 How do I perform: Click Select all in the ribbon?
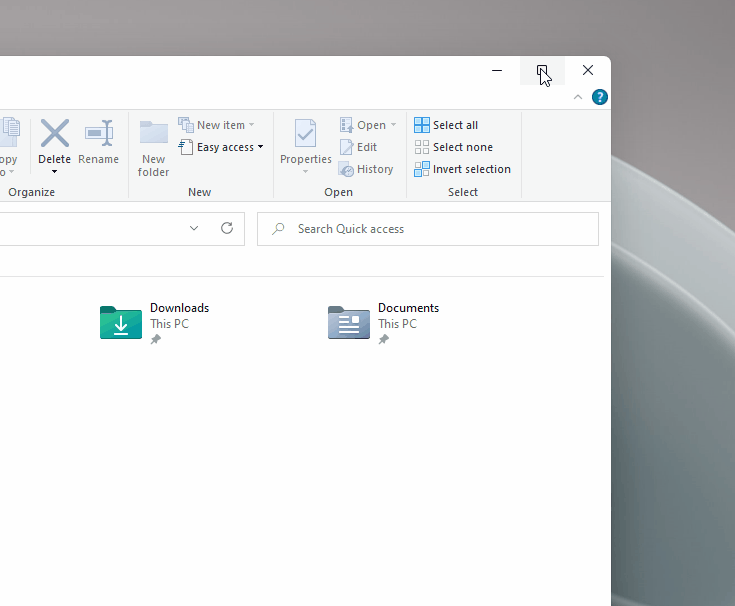[446, 125]
